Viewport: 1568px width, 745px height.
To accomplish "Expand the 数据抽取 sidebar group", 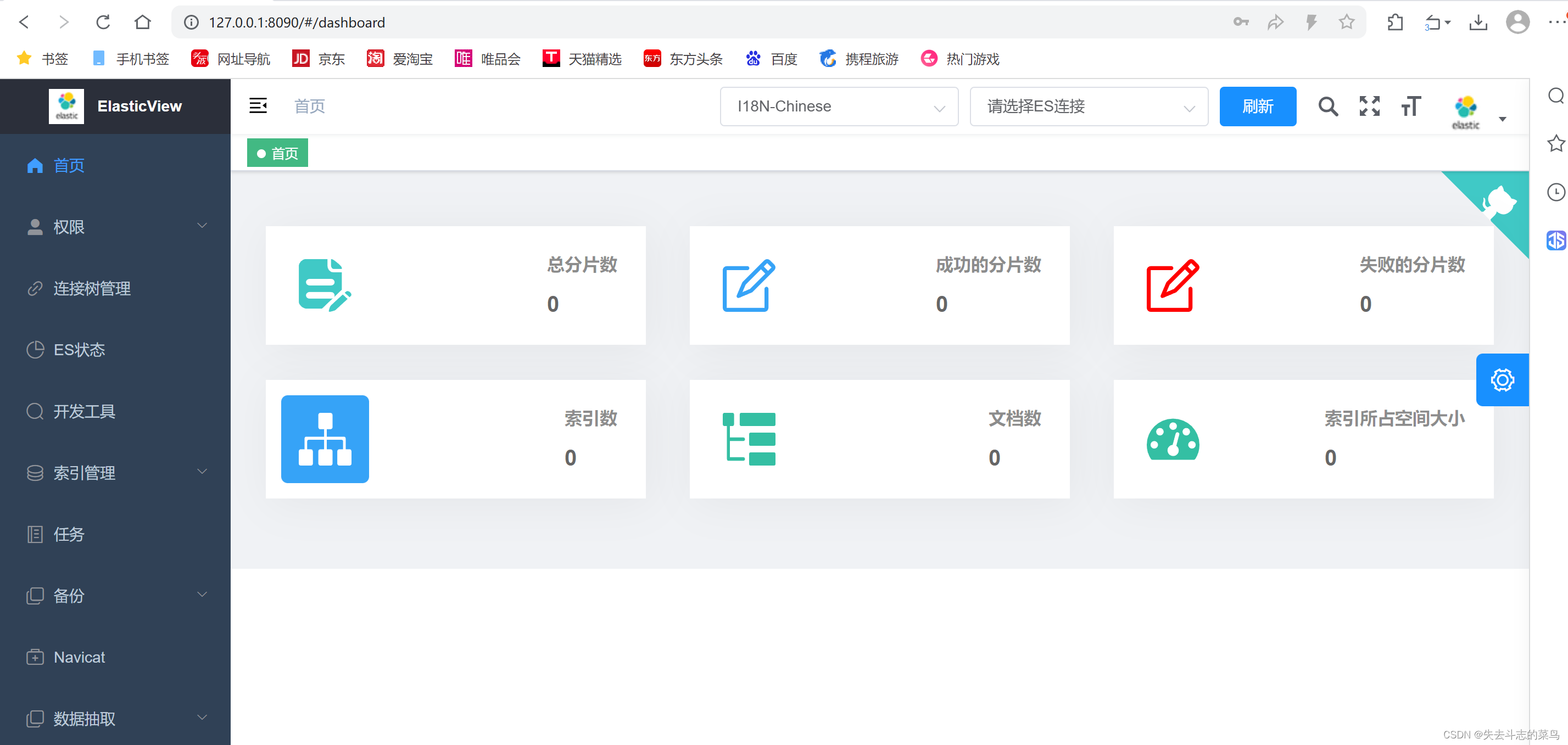I will (x=84, y=718).
